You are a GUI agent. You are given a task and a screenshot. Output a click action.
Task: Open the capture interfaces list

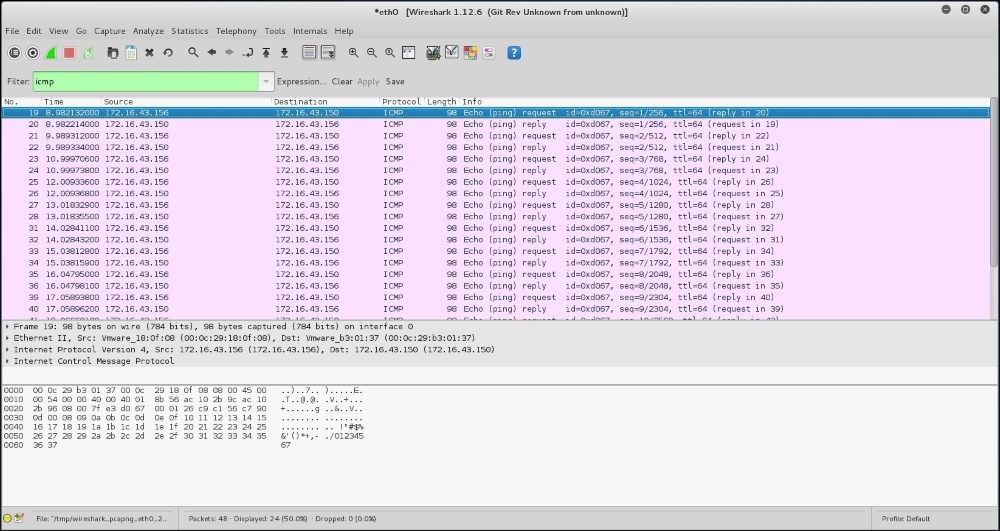pos(14,53)
